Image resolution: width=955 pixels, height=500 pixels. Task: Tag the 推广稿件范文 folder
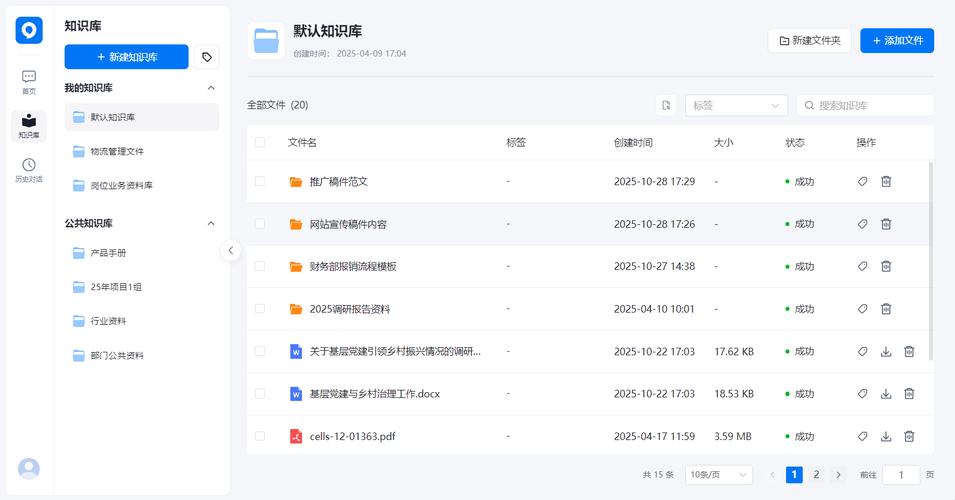pyautogui.click(x=862, y=181)
